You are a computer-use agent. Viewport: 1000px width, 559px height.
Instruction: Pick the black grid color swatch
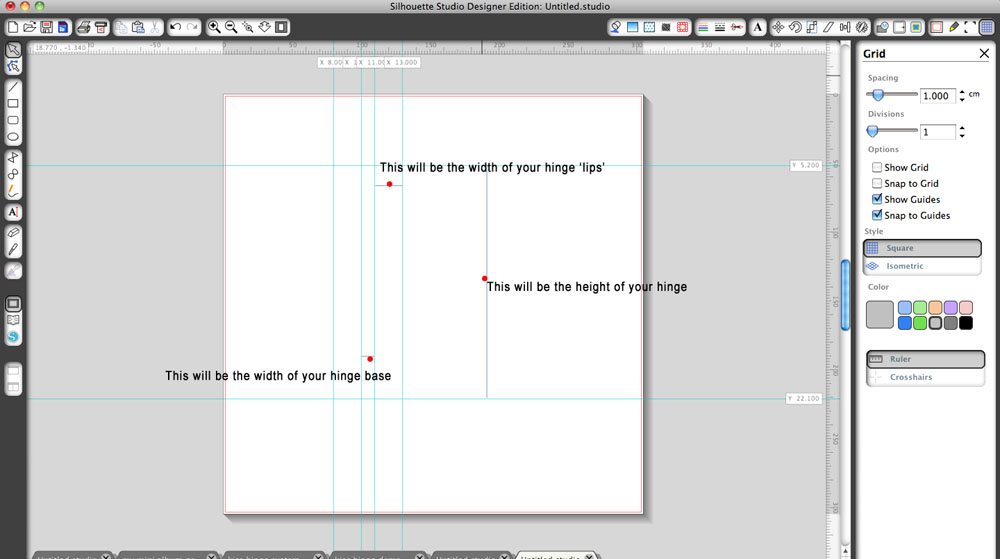965,323
